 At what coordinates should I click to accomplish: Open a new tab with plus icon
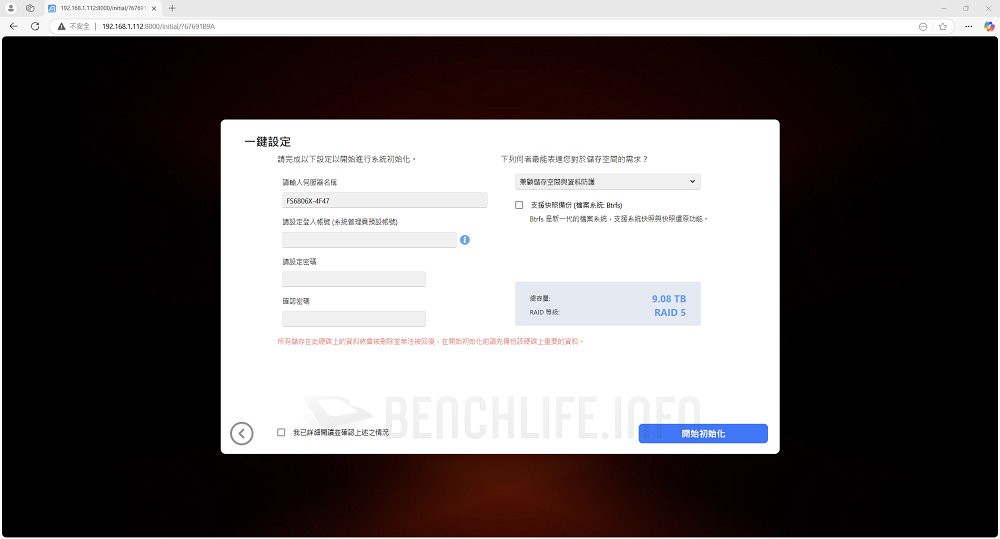coord(172,8)
